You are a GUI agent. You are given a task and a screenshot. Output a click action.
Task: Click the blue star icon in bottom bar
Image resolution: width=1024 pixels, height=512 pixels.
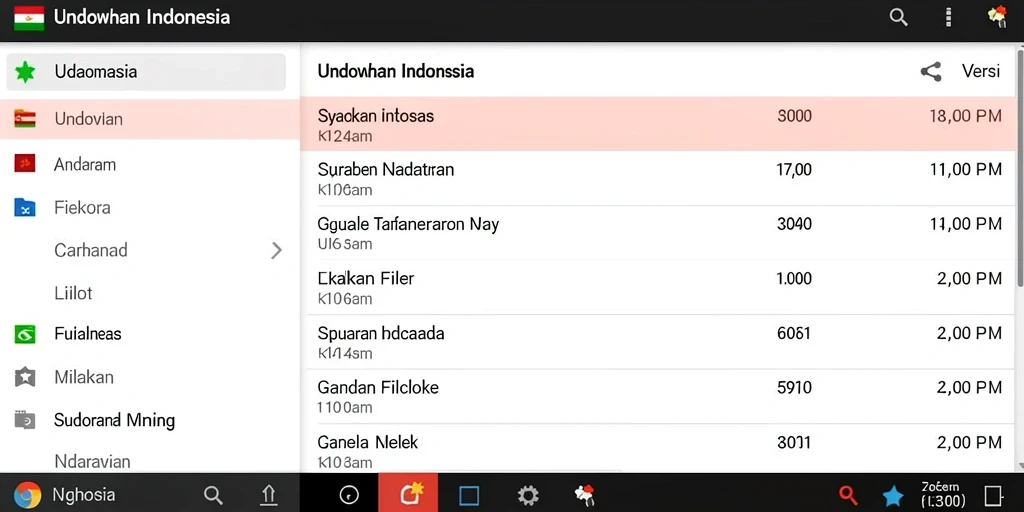click(893, 496)
